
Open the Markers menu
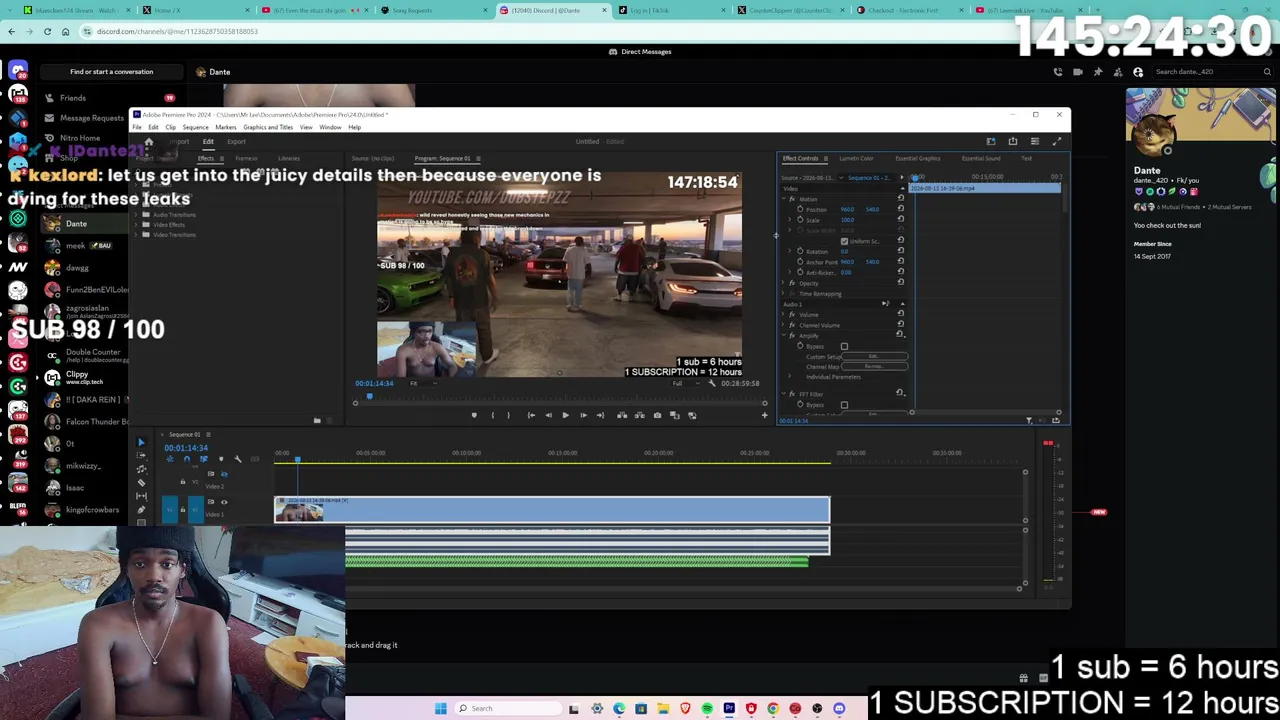[x=226, y=127]
